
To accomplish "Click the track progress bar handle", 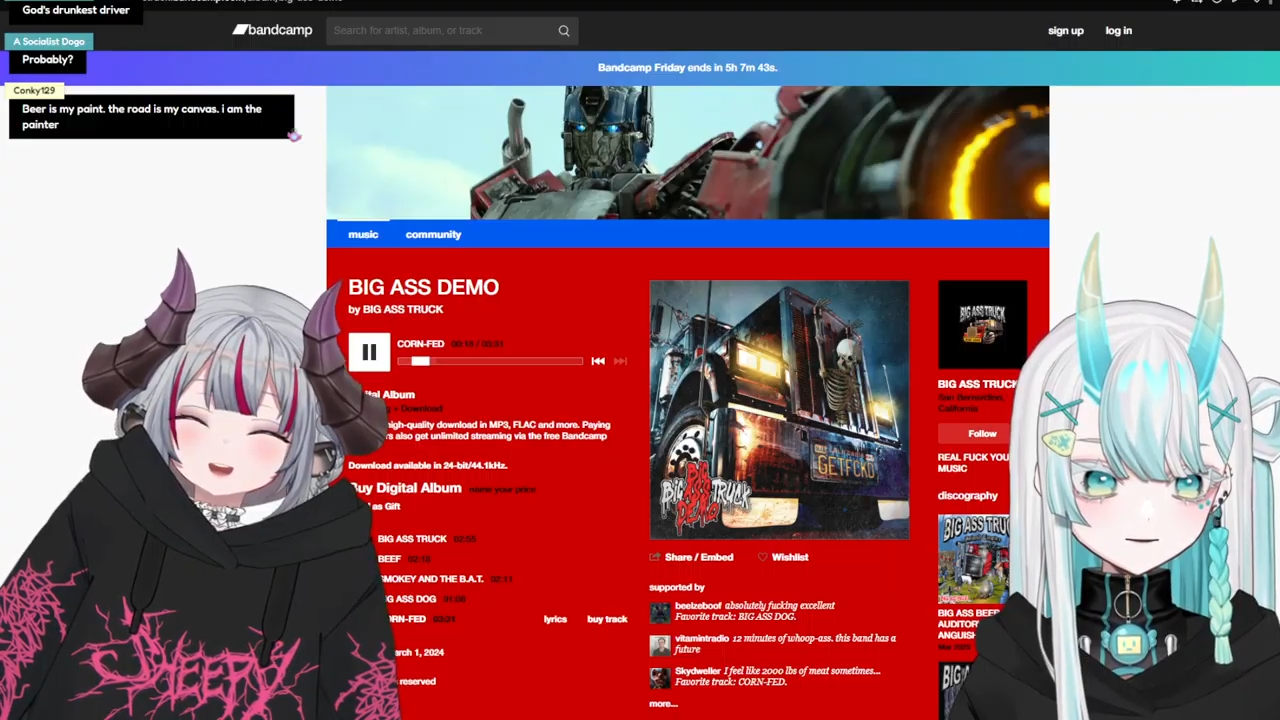I will (420, 361).
